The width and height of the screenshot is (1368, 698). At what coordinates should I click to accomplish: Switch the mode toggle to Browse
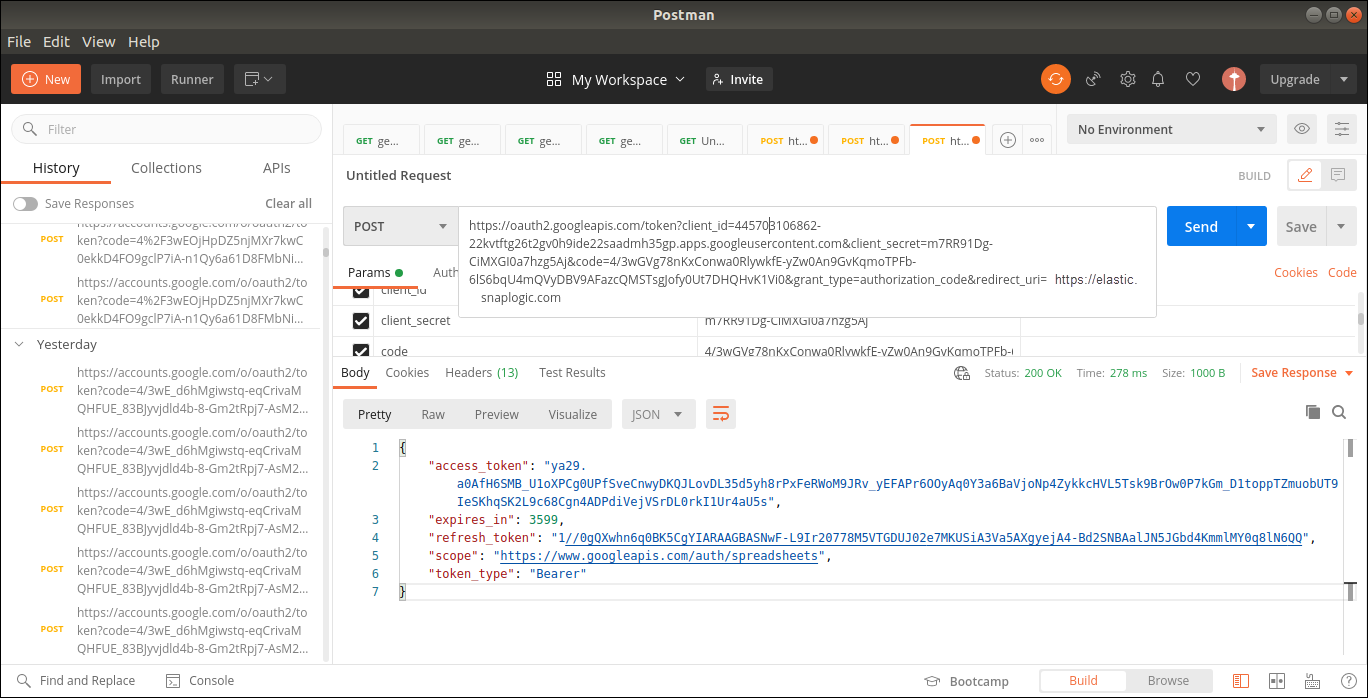(1168, 681)
